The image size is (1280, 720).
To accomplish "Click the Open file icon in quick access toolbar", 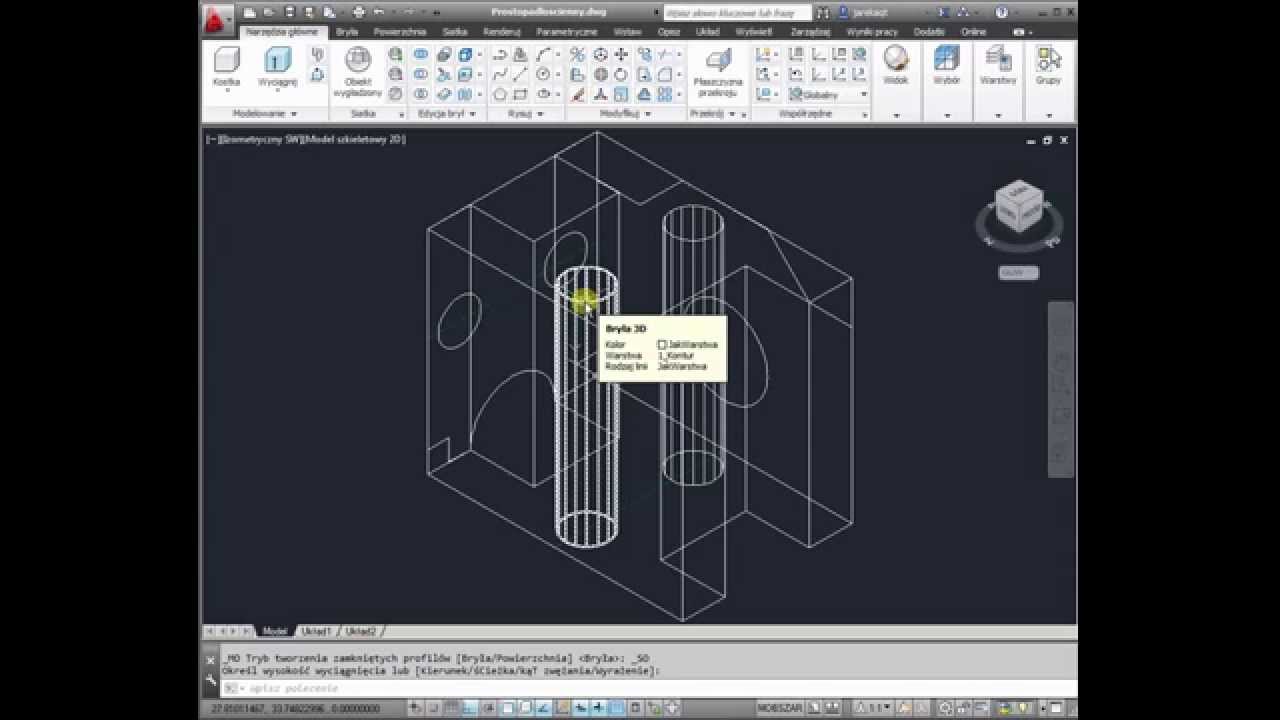I will [x=270, y=12].
